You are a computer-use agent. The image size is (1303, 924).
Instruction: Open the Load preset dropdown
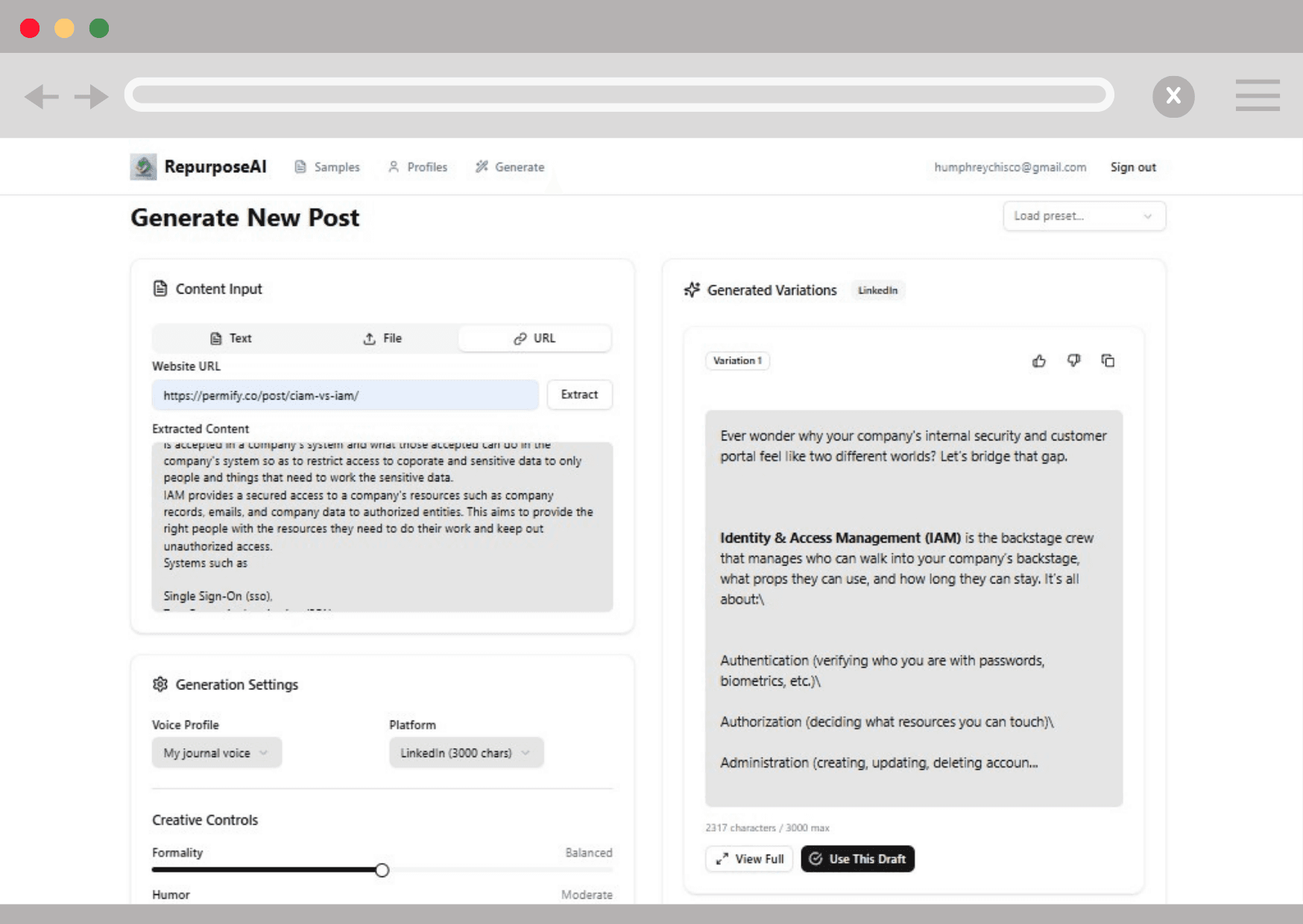coord(1083,216)
